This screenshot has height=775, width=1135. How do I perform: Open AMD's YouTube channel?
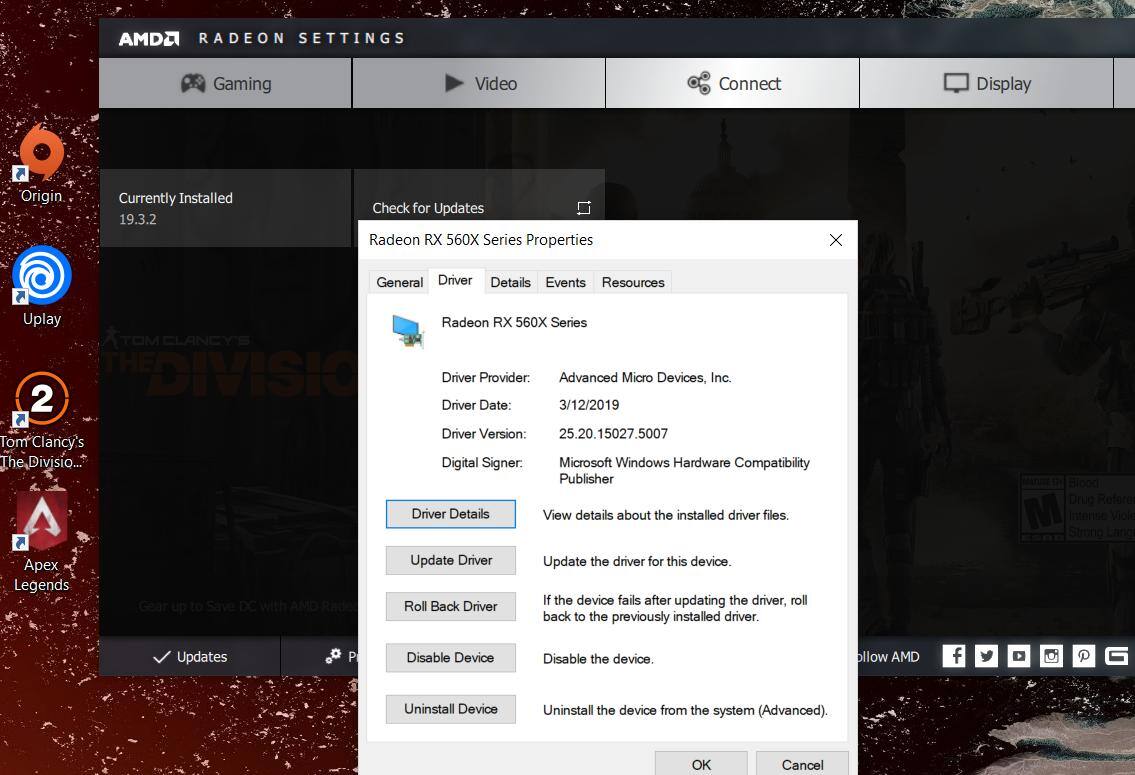pos(1018,656)
